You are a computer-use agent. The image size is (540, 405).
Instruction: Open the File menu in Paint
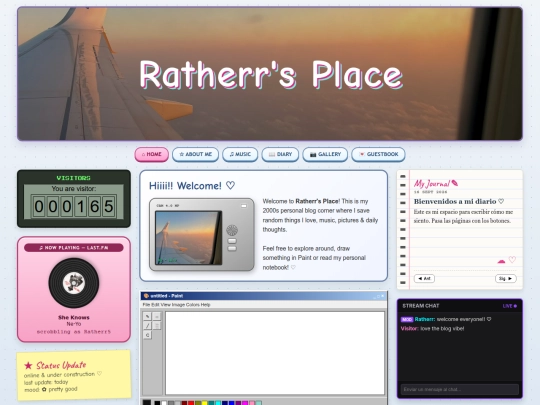(x=146, y=305)
